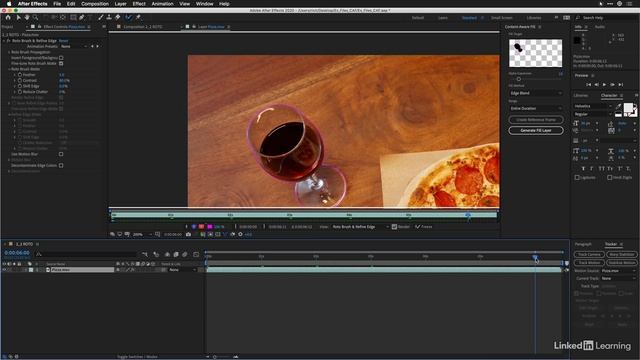Screen dimensions: 640x360
Task: Apply All Caps in Character panel
Action: pos(601,169)
